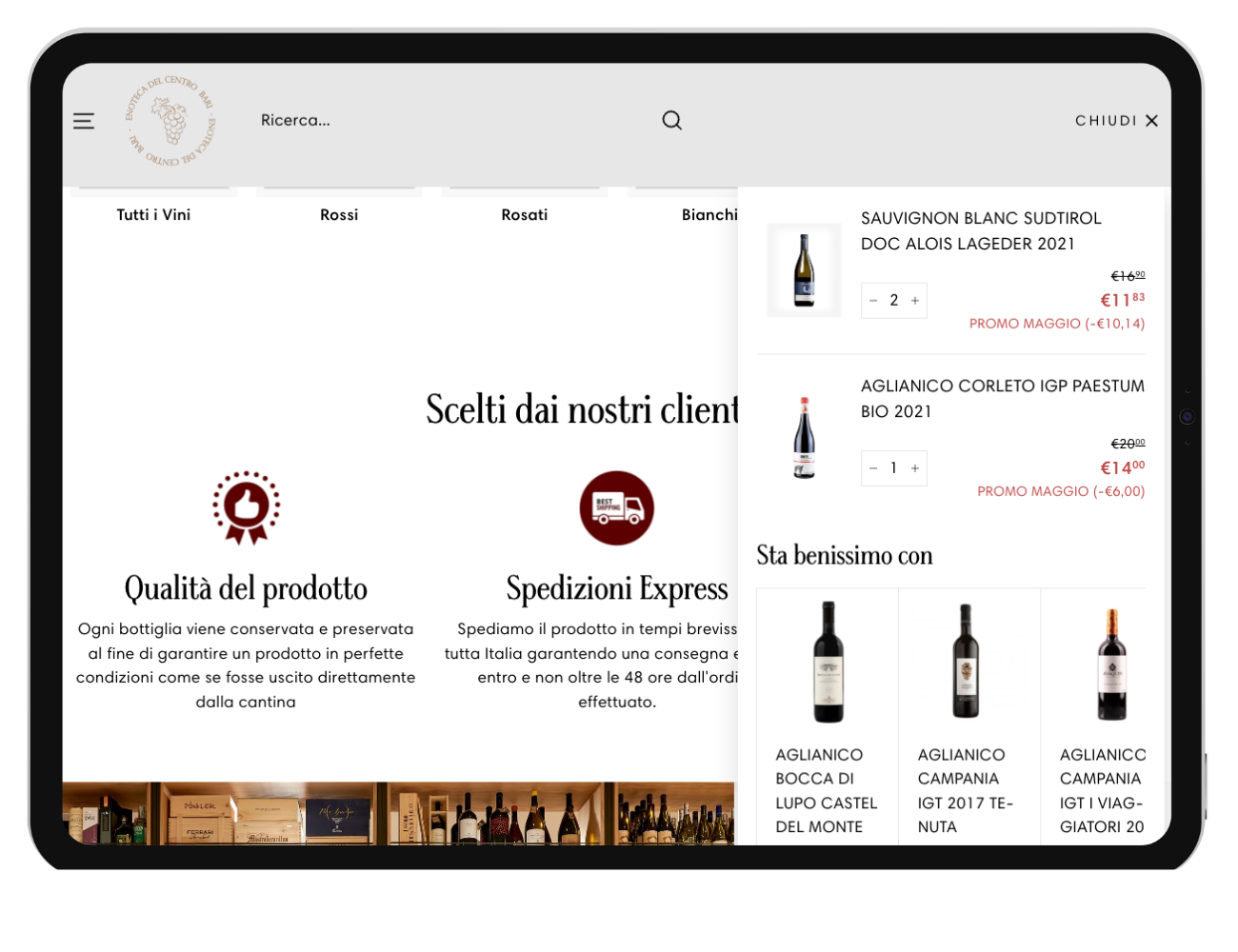
Task: Open the hamburger menu
Action: (84, 121)
